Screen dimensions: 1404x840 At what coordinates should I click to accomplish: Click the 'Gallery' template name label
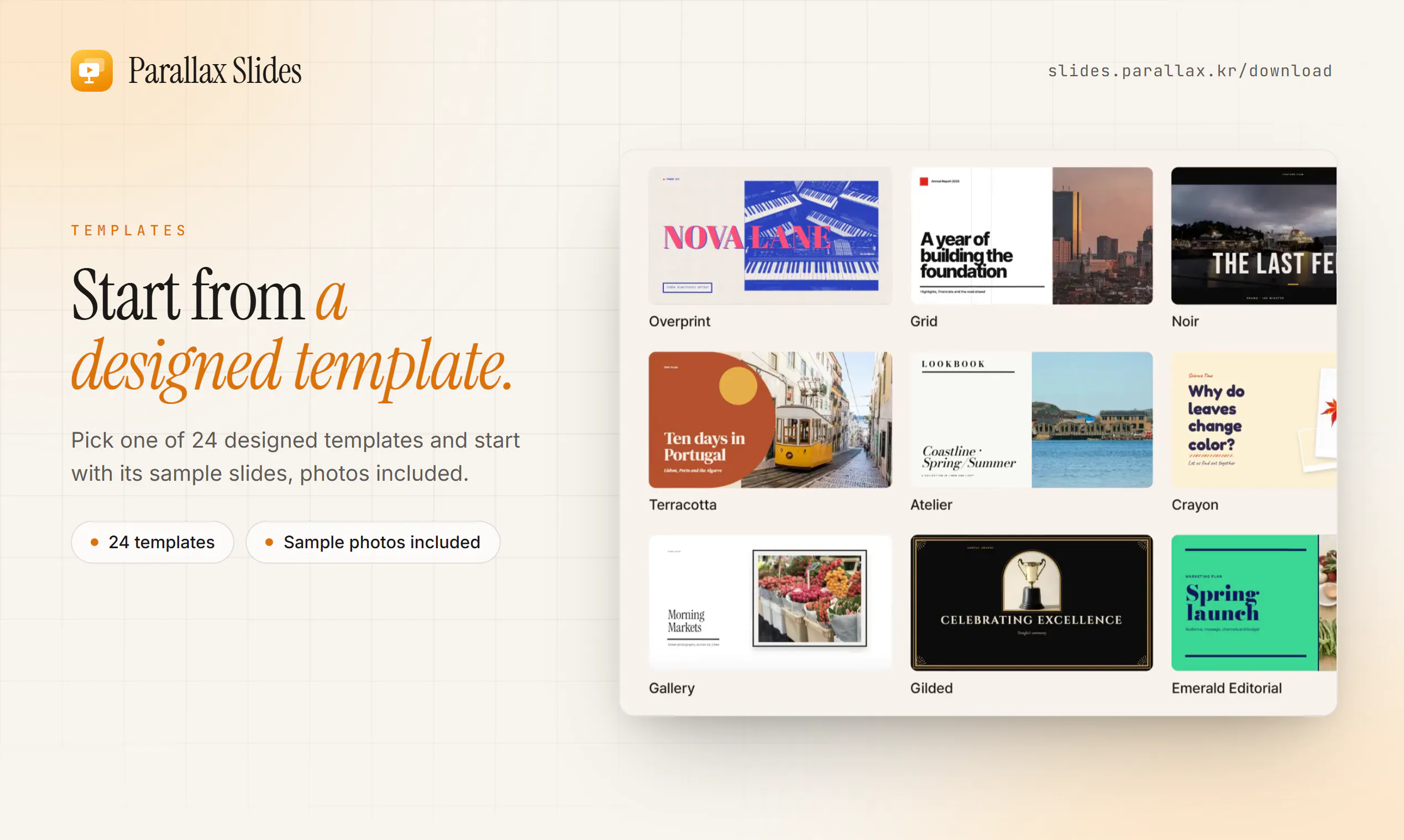pos(672,688)
